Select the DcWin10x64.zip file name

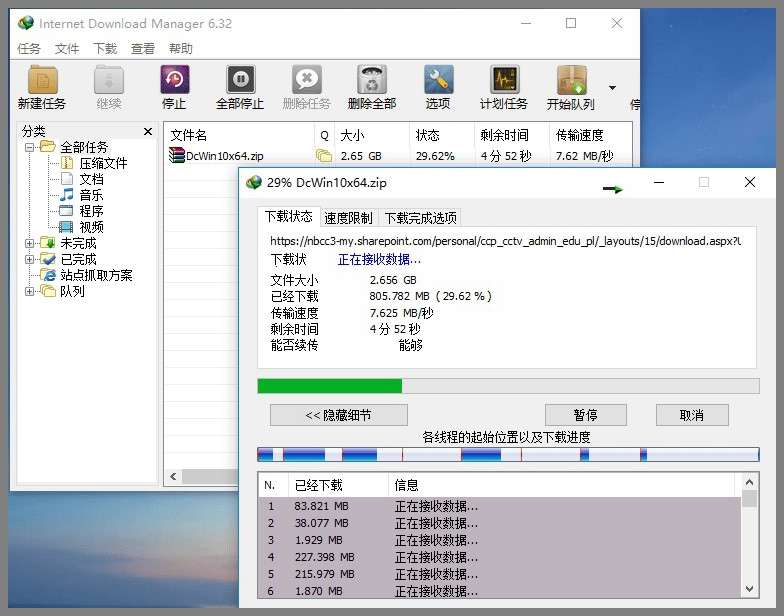click(225, 156)
